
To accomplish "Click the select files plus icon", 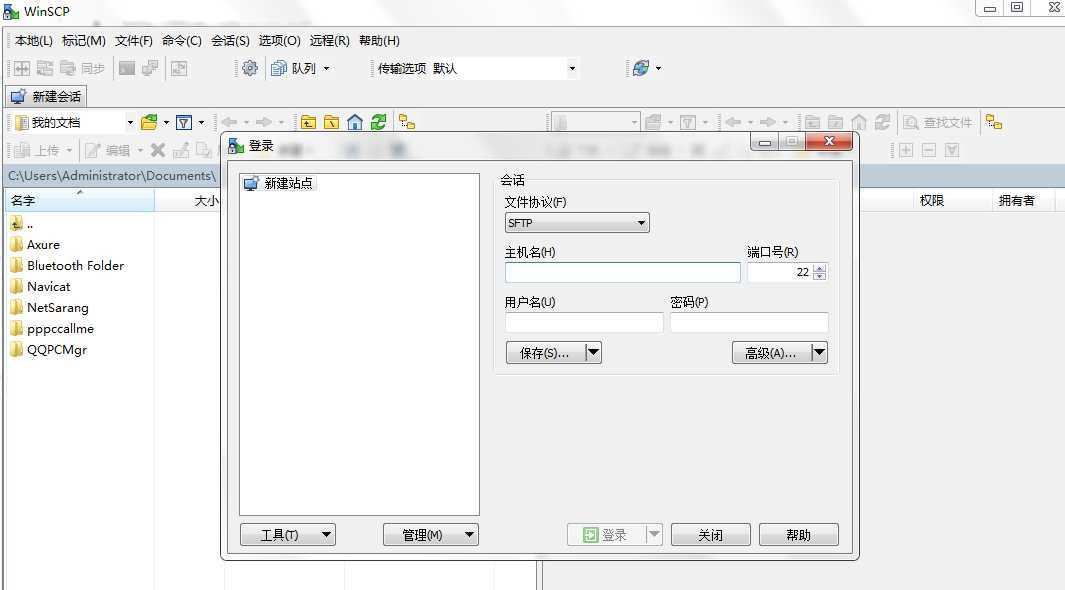I will [906, 150].
